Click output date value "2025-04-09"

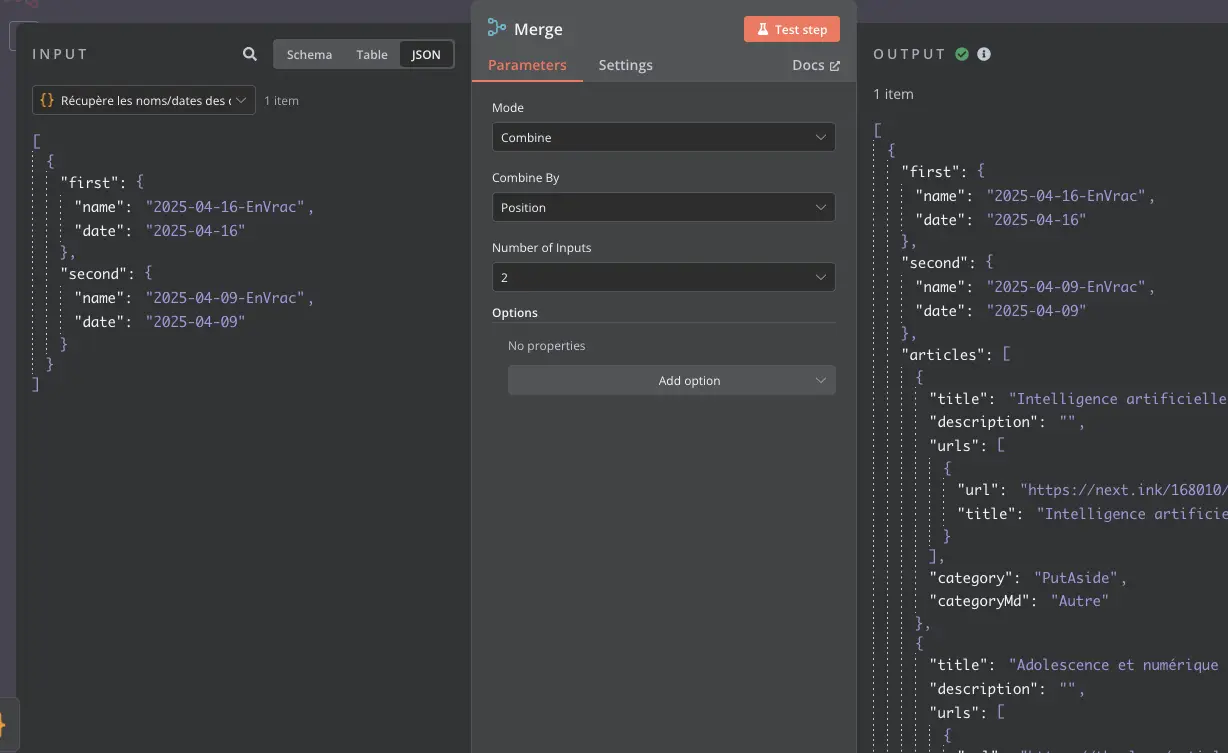click(1036, 310)
